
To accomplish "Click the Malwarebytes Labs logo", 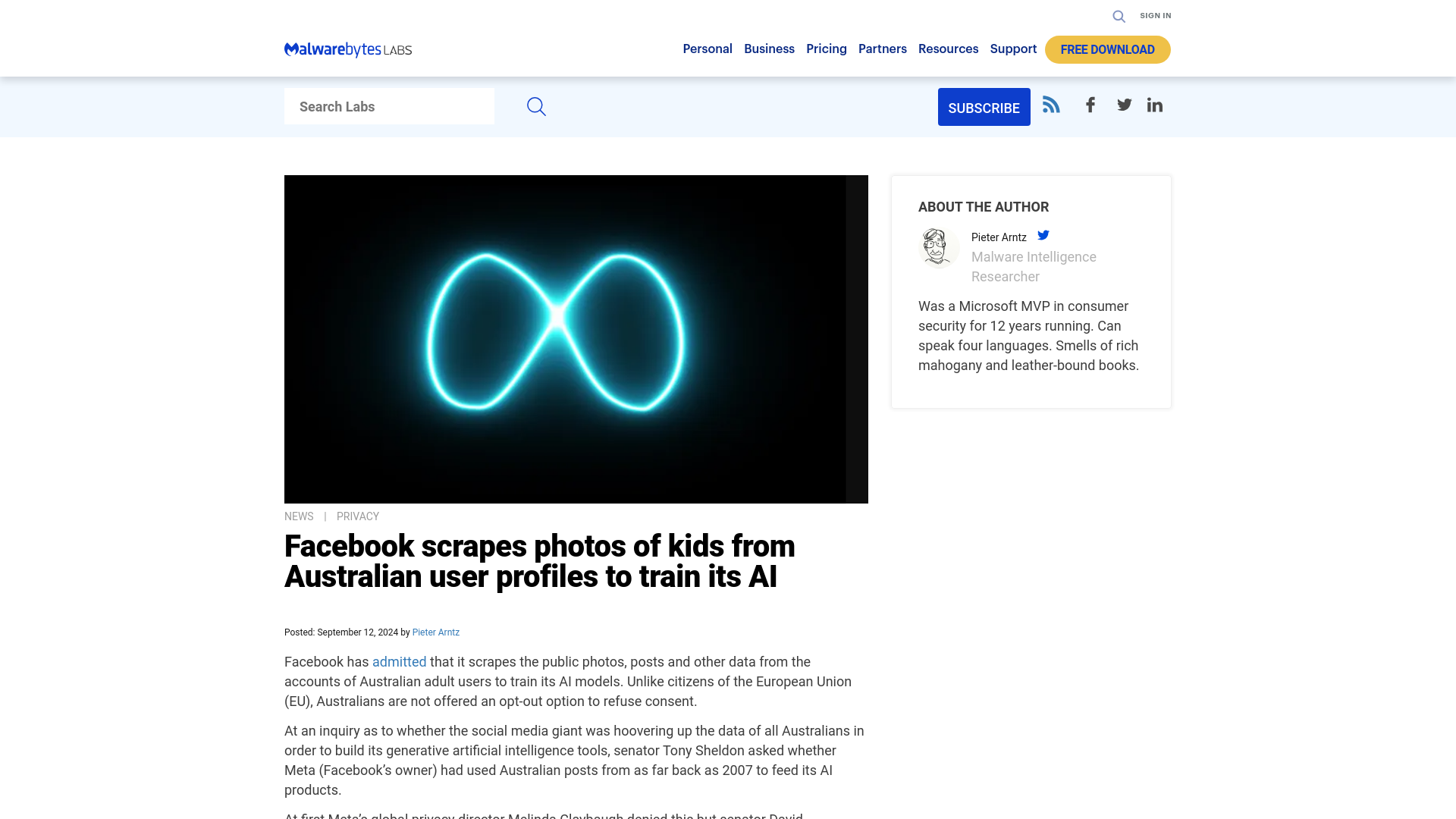I will tap(347, 48).
